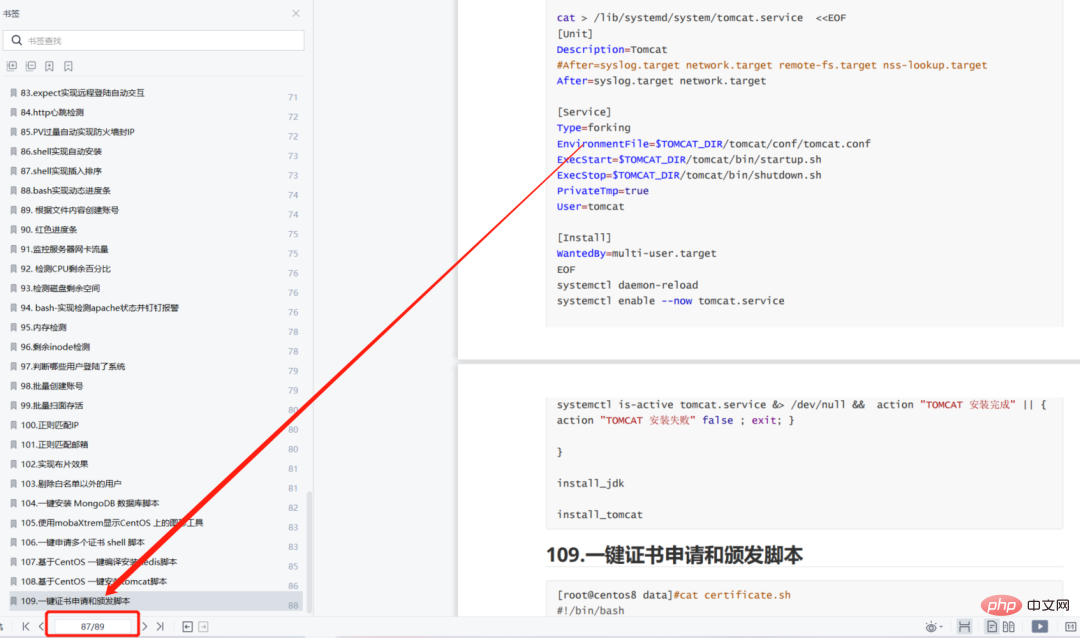Toggle fit-width view icon
This screenshot has height=638, width=1080.
(964, 626)
